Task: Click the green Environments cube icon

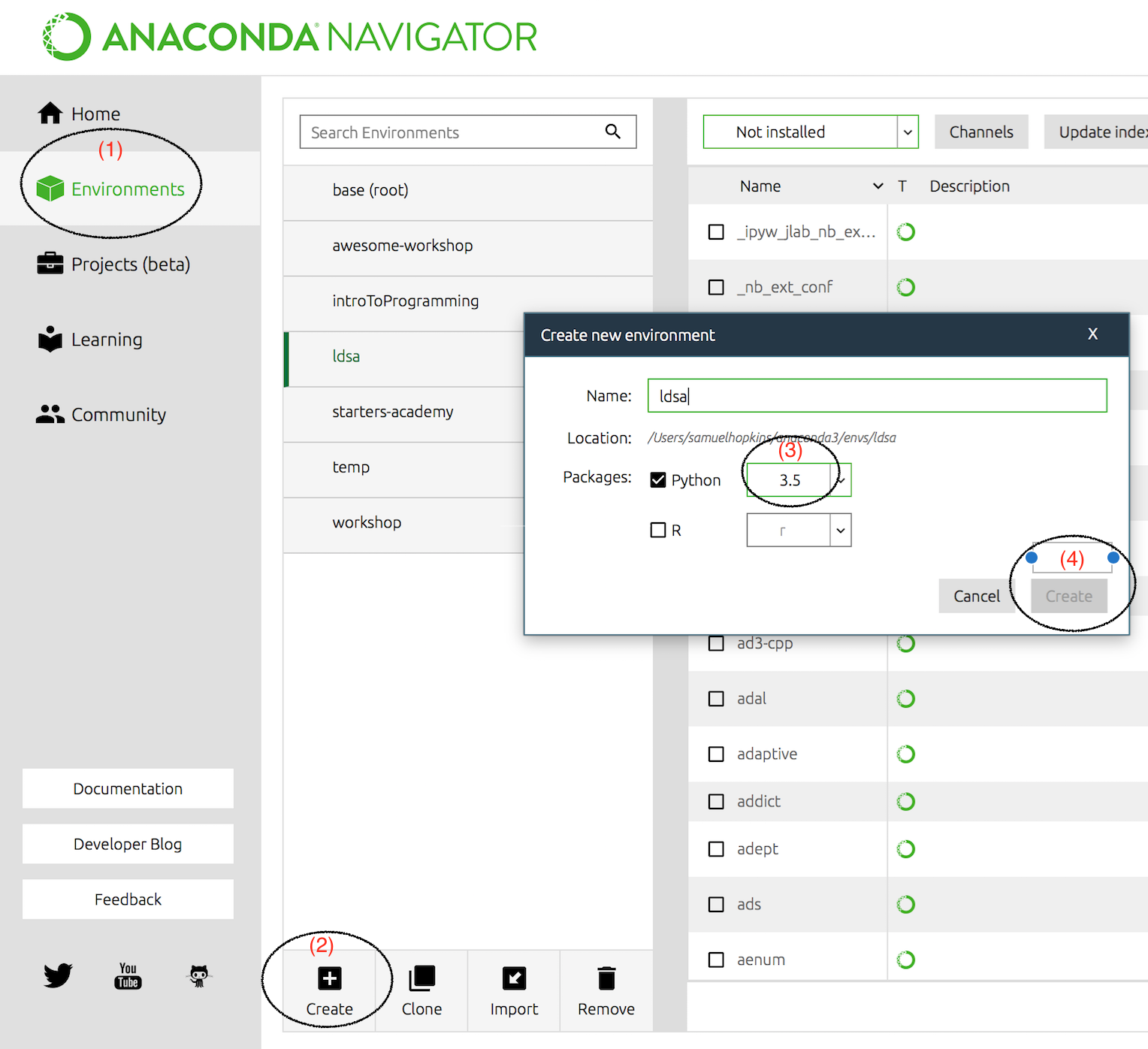Action: click(x=50, y=189)
